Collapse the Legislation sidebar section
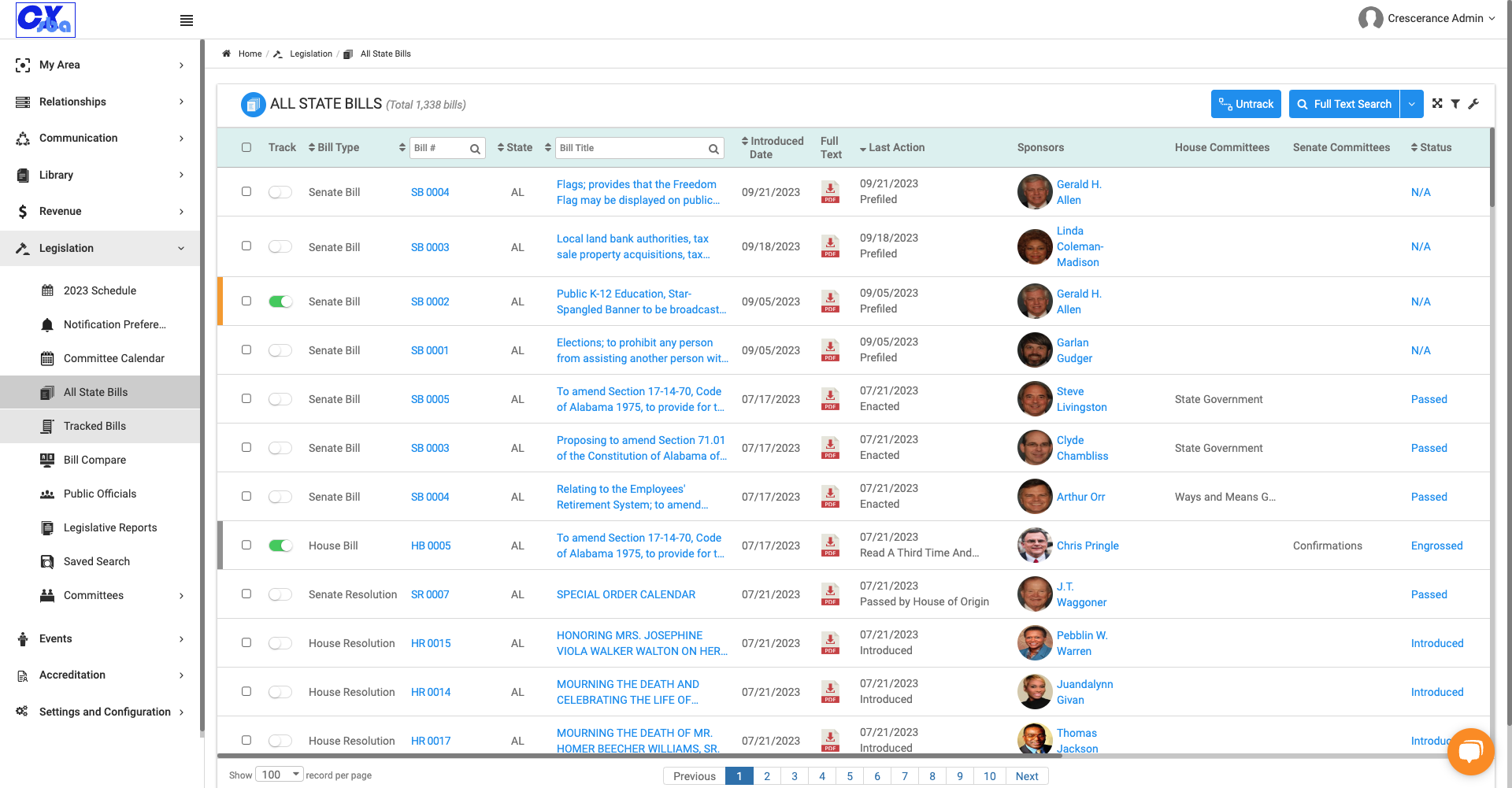The width and height of the screenshot is (1512, 788). pyautogui.click(x=100, y=248)
